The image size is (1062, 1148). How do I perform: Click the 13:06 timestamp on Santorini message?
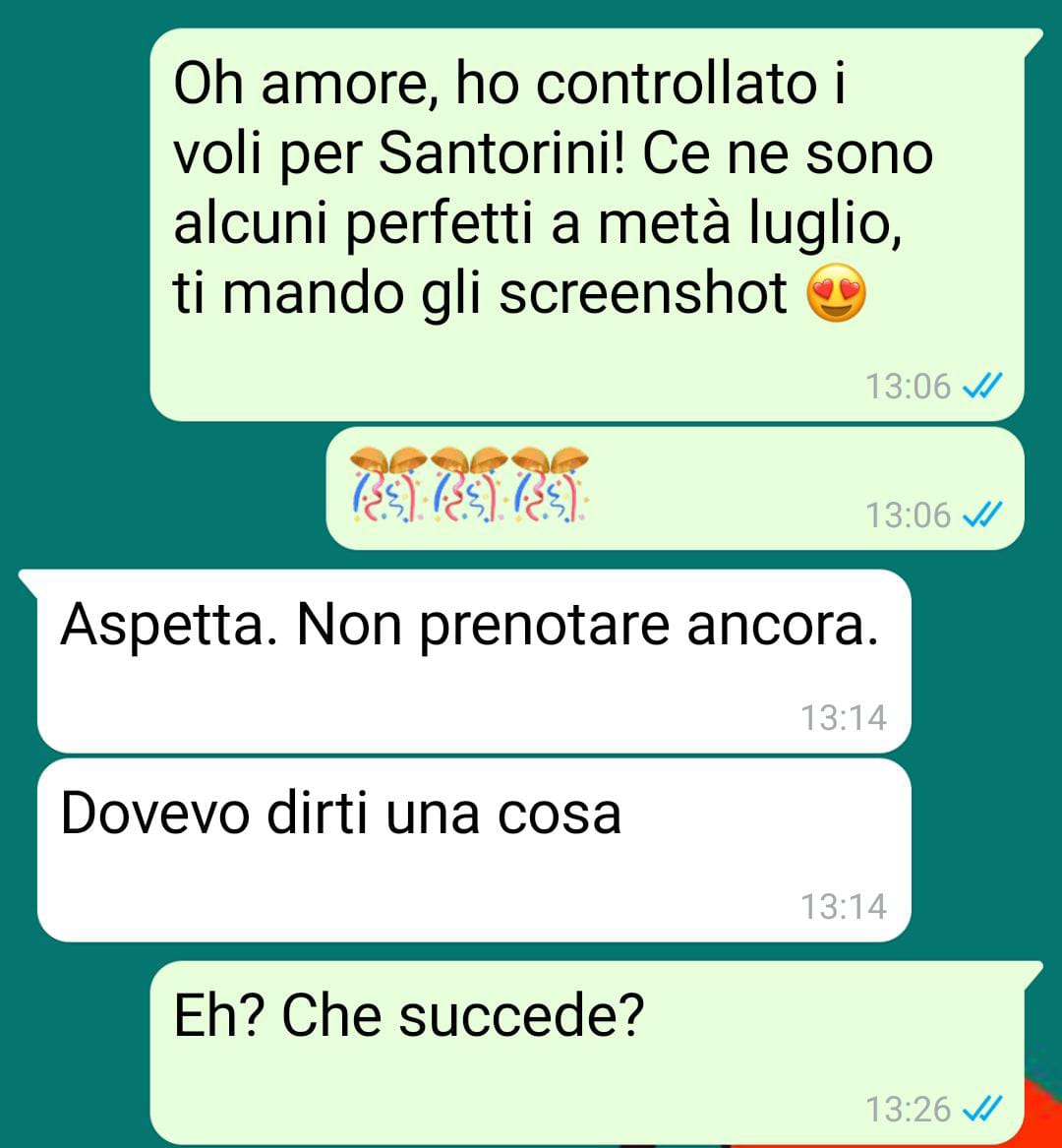point(908,387)
